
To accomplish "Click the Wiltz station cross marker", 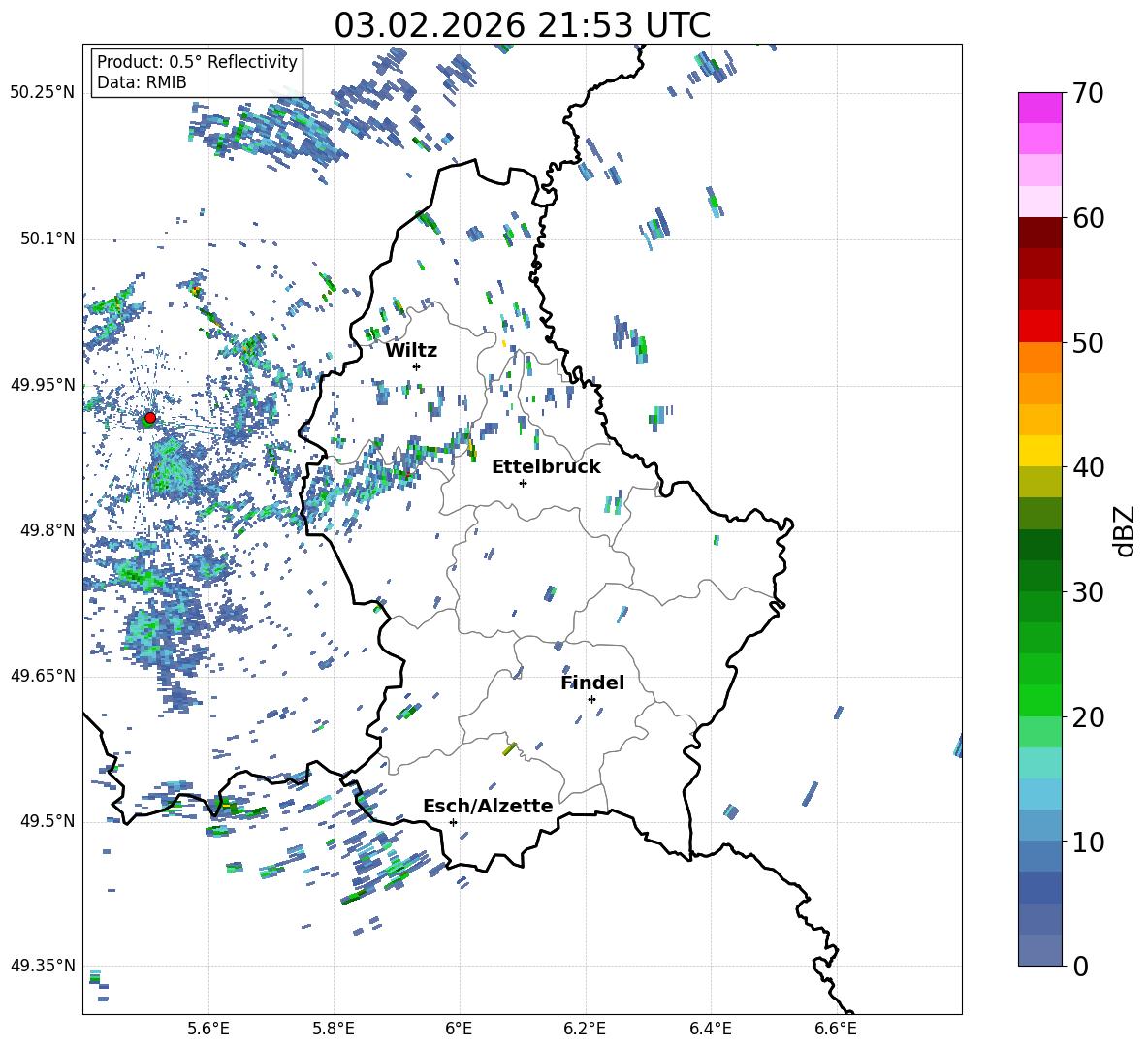I will click(416, 366).
